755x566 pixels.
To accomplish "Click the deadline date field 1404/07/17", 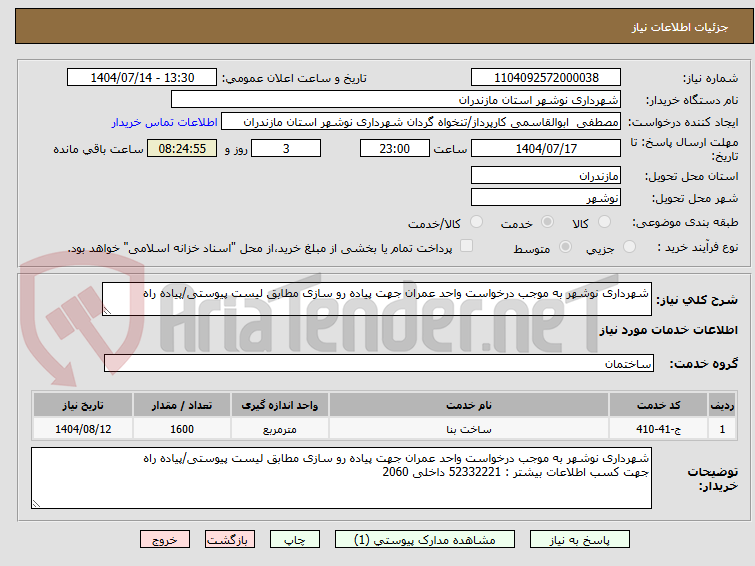I will 546,148.
